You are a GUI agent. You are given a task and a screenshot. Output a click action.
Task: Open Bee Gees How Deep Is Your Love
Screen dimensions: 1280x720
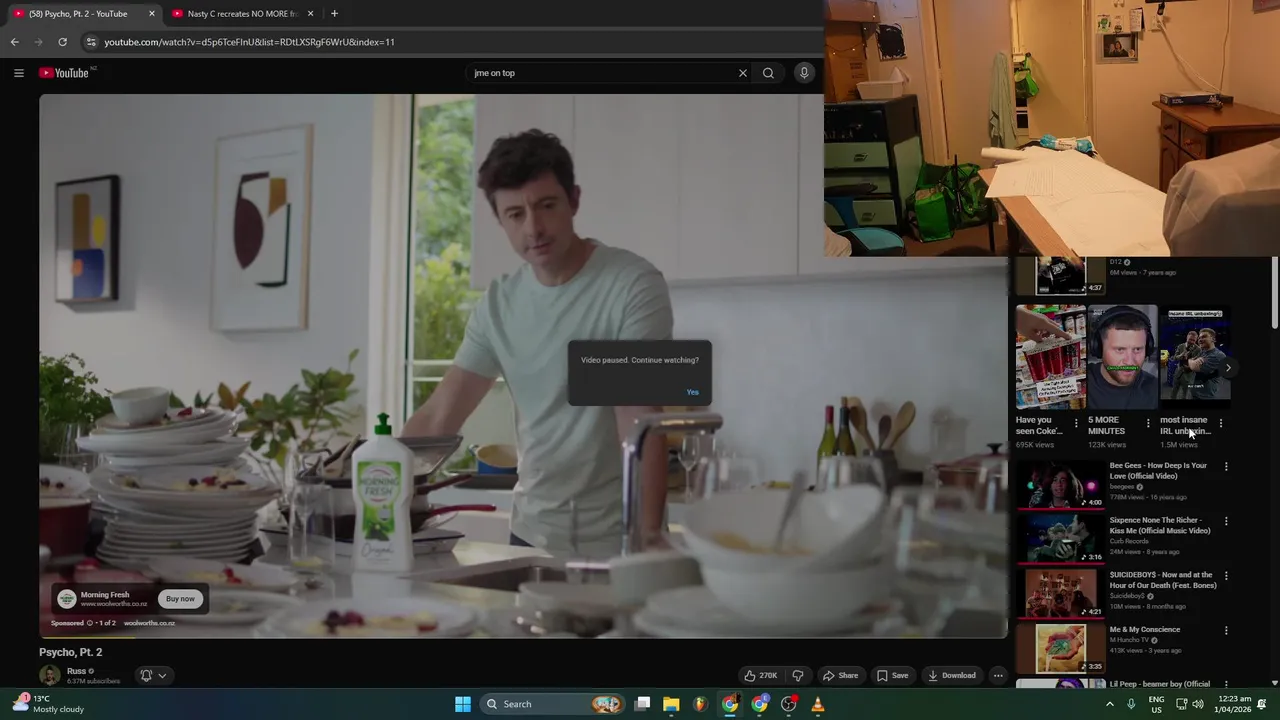tap(1158, 471)
